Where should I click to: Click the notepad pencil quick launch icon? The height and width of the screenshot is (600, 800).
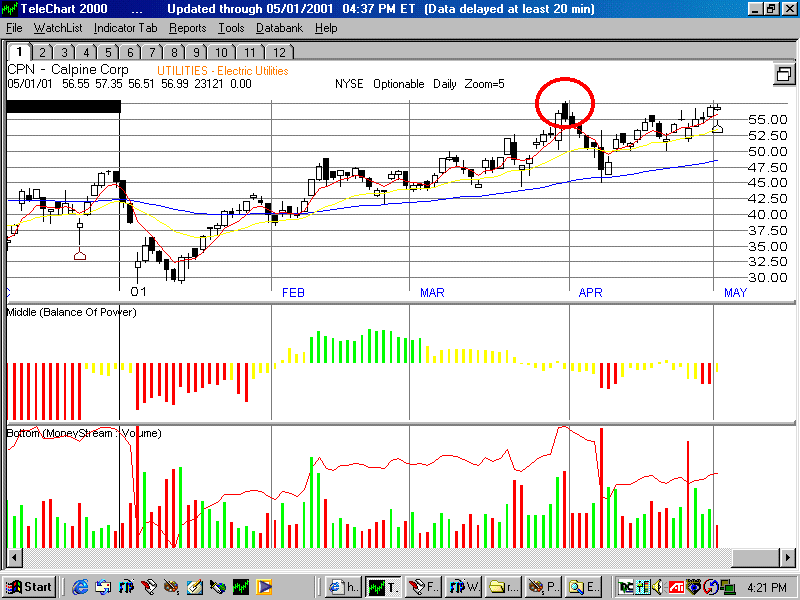click(x=195, y=587)
